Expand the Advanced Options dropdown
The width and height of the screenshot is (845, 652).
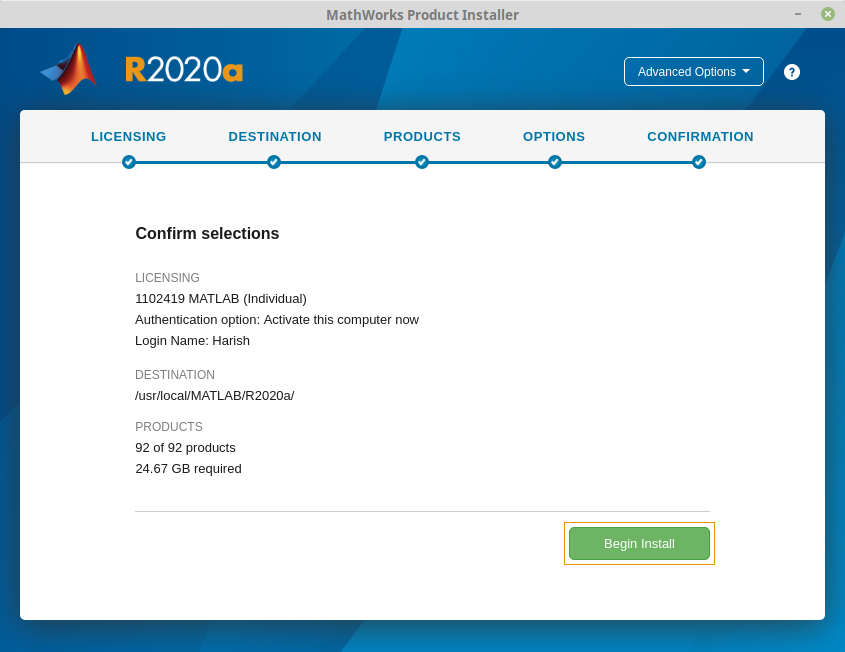click(693, 72)
